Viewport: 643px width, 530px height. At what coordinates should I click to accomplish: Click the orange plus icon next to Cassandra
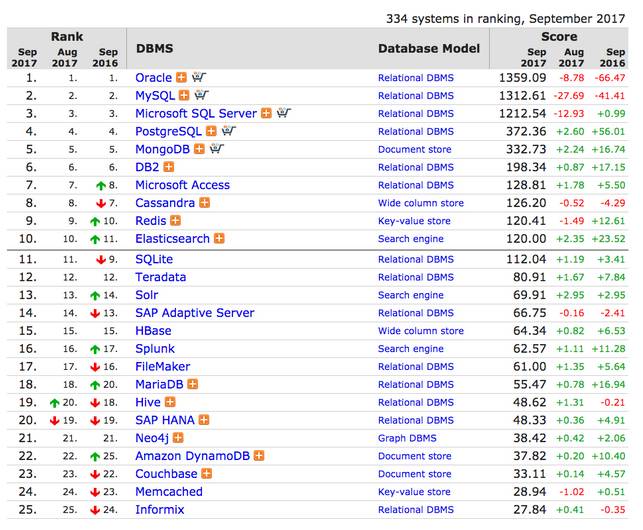coord(205,203)
